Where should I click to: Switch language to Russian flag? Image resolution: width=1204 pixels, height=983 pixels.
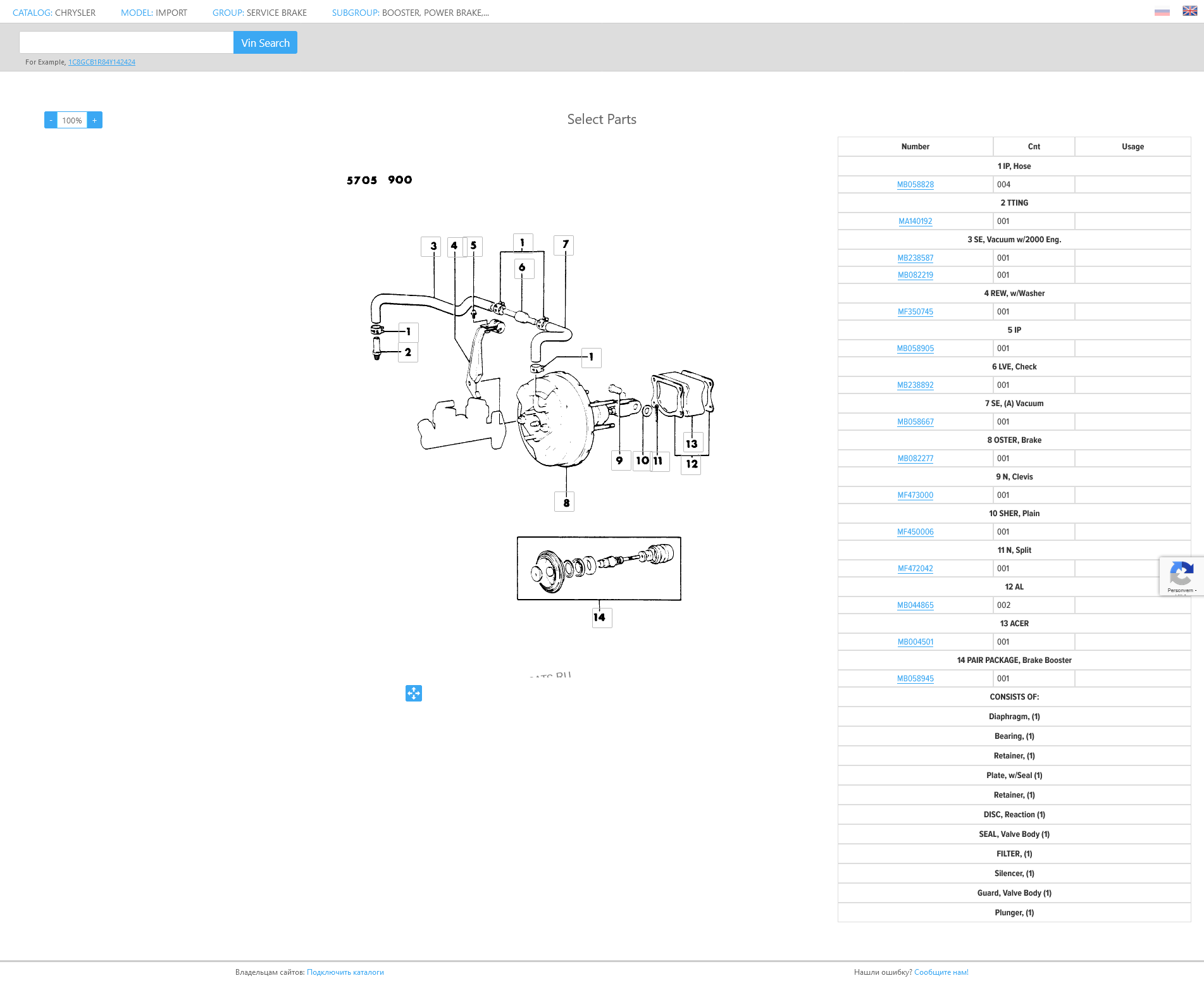tap(1162, 11)
